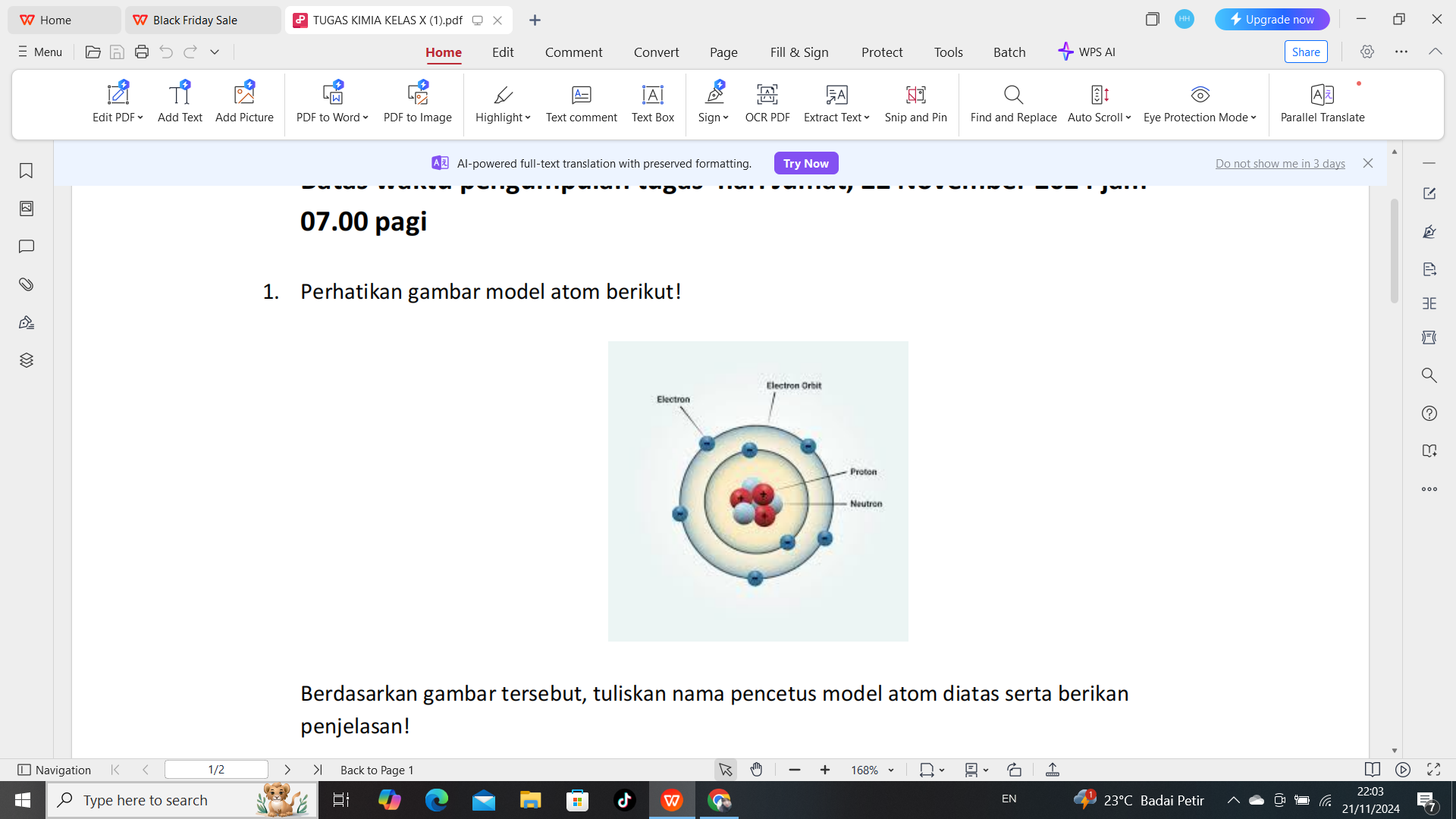Open the Highlight dropdown arrow
Viewport: 1456px width, 819px height.
528,118
